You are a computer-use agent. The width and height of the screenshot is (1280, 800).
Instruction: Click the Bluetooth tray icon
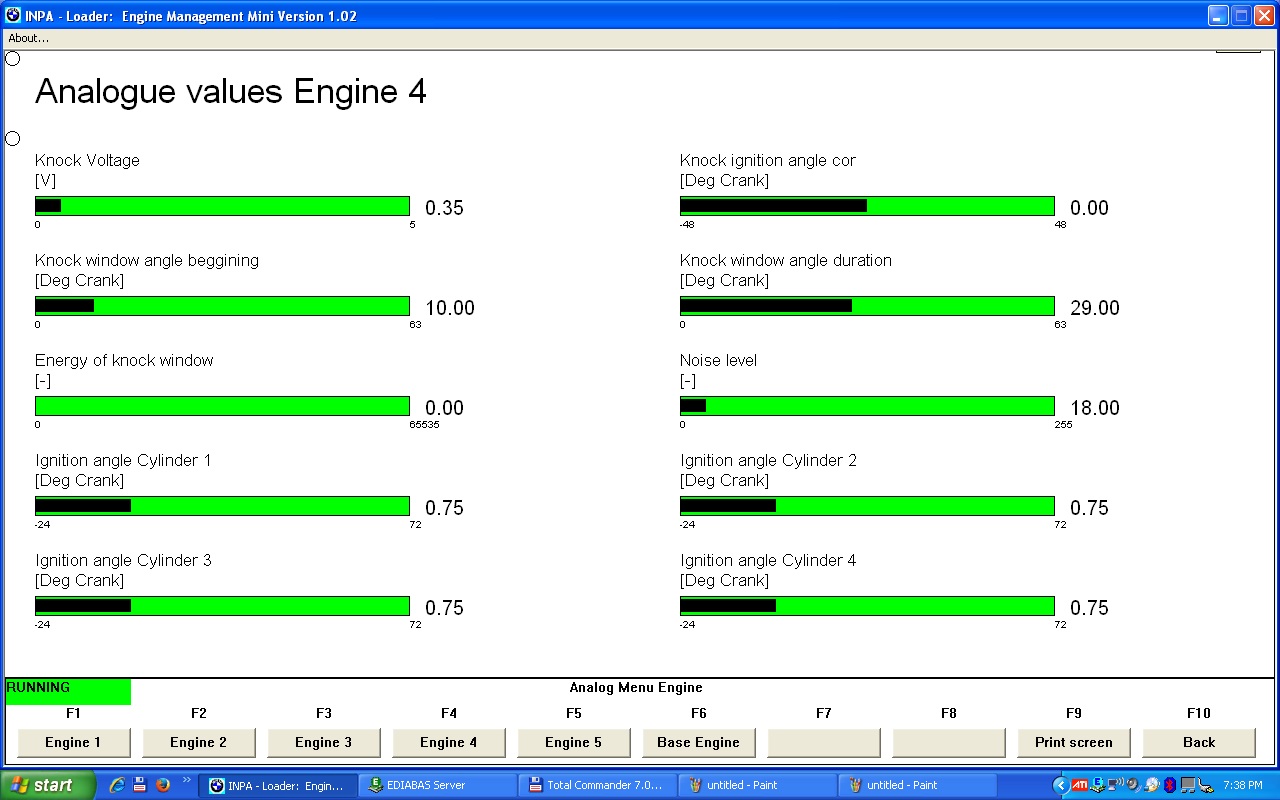pyautogui.click(x=1170, y=785)
